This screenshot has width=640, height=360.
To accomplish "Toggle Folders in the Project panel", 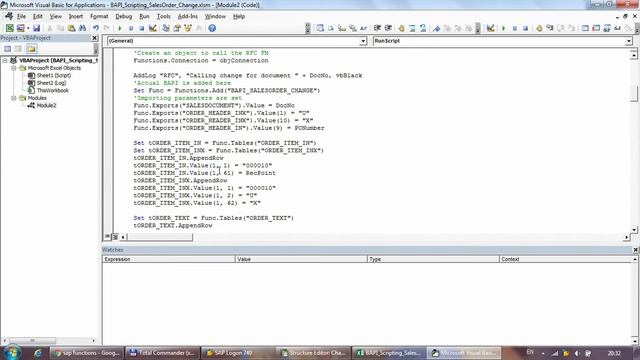I will [x=31, y=49].
